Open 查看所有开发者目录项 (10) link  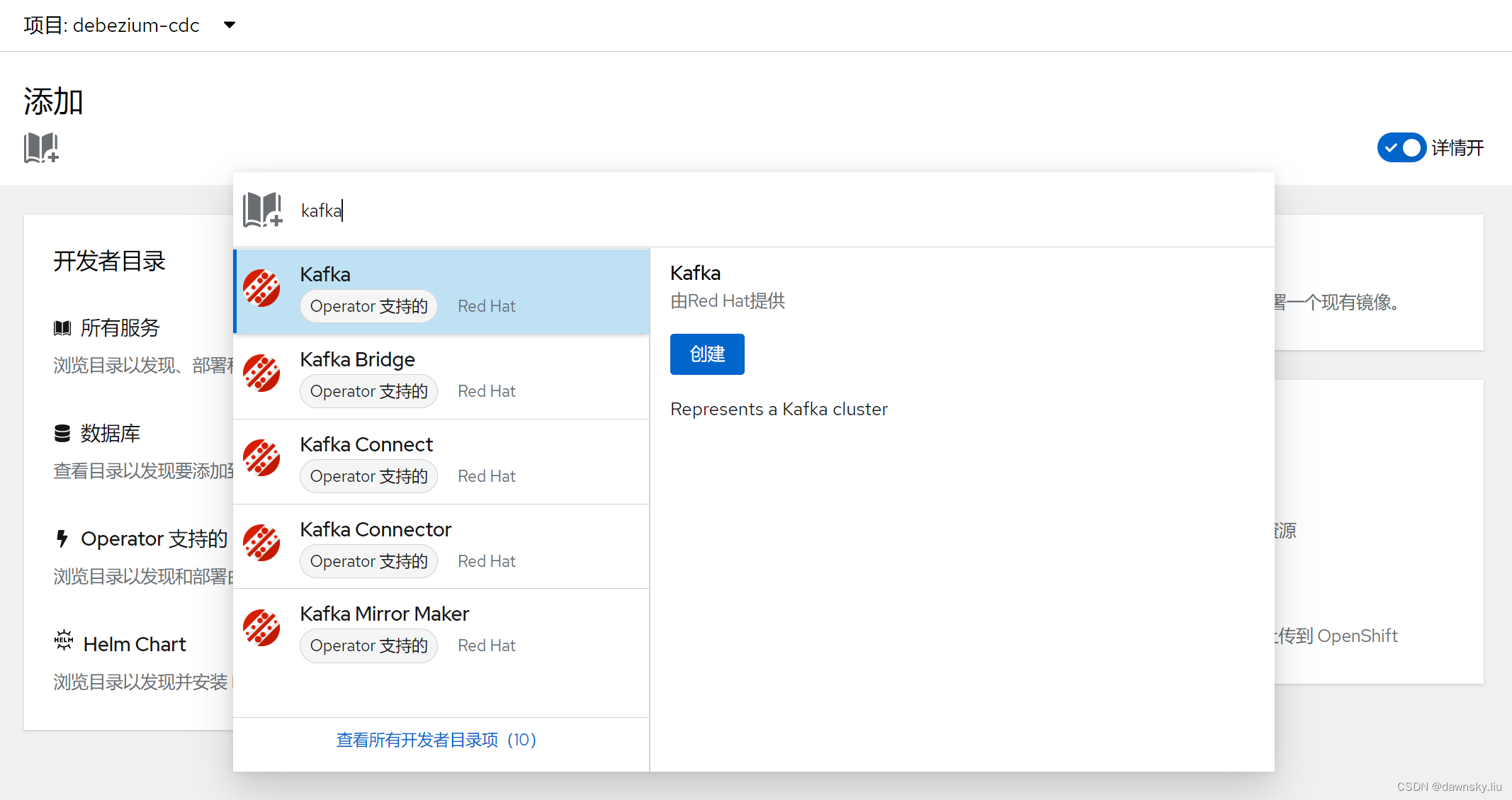(x=436, y=740)
